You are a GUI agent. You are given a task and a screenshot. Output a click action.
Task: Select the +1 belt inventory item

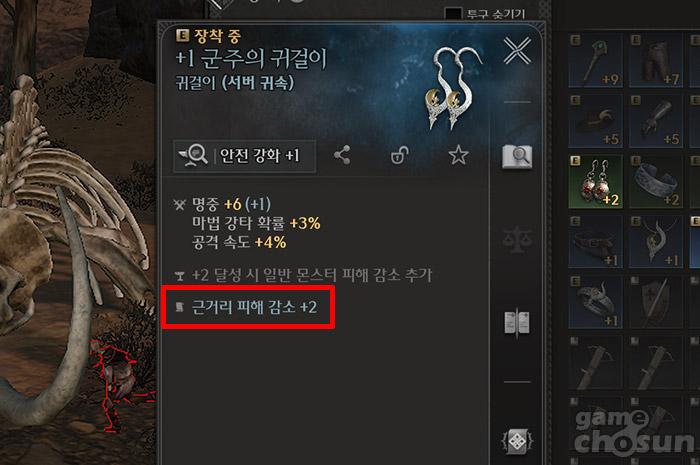[596, 241]
